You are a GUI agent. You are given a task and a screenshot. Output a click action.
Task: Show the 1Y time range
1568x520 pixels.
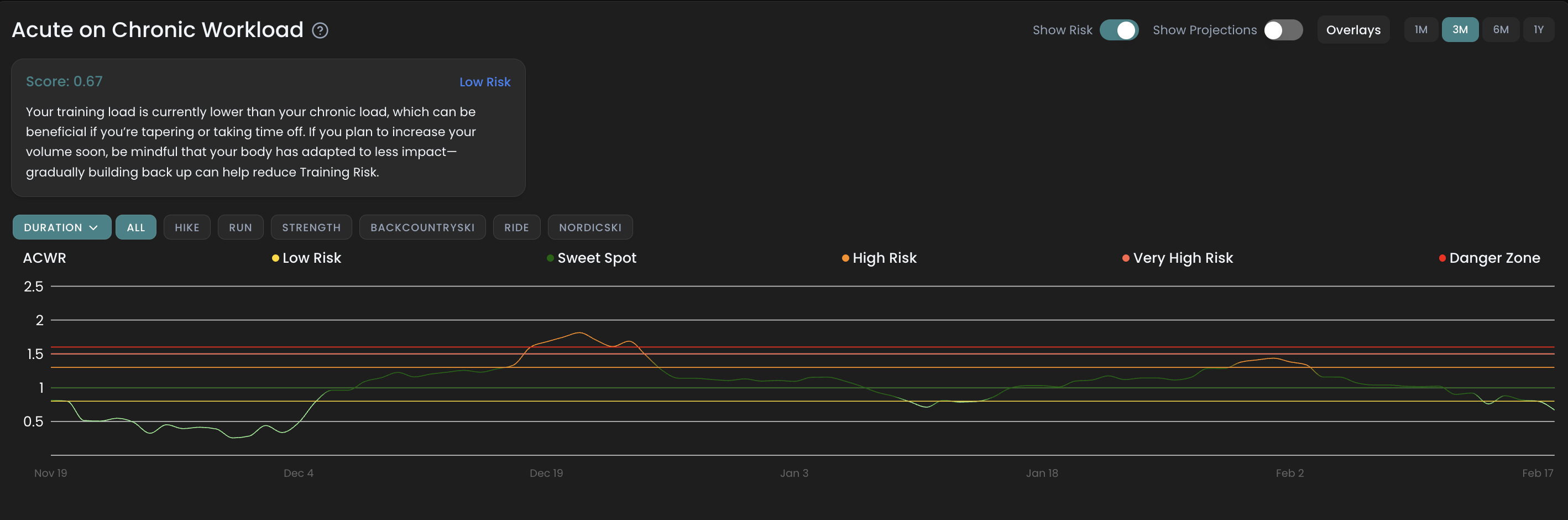(1538, 30)
